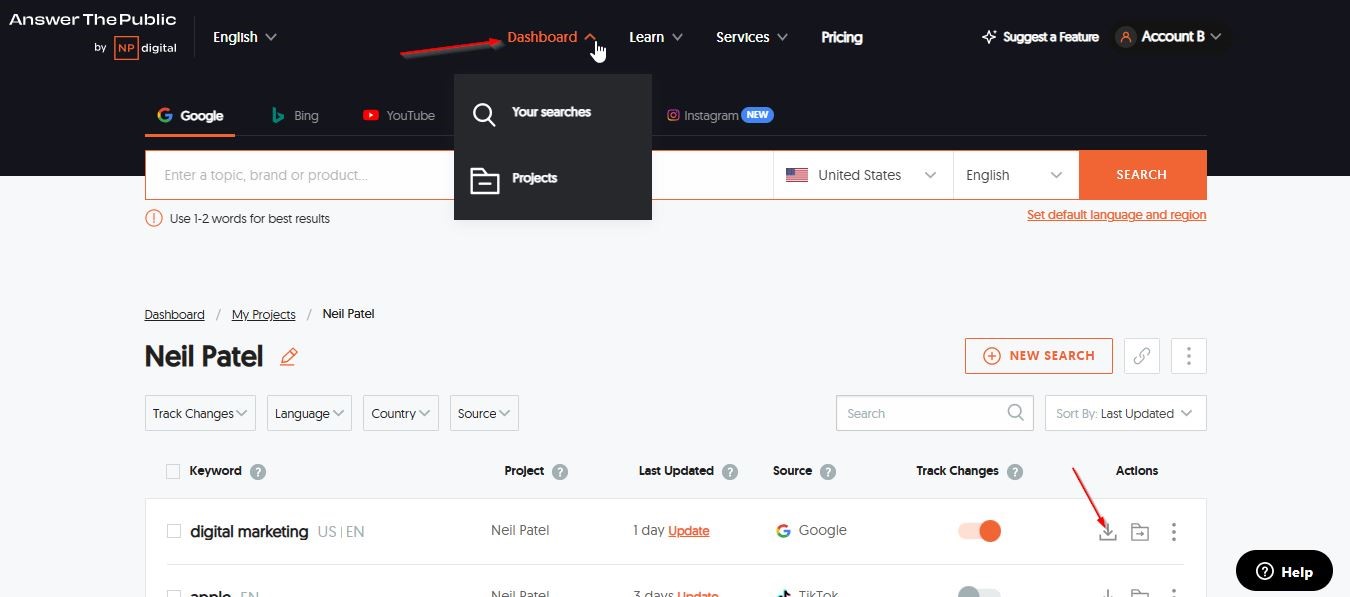Switch to the YouTube source tab

tap(399, 116)
